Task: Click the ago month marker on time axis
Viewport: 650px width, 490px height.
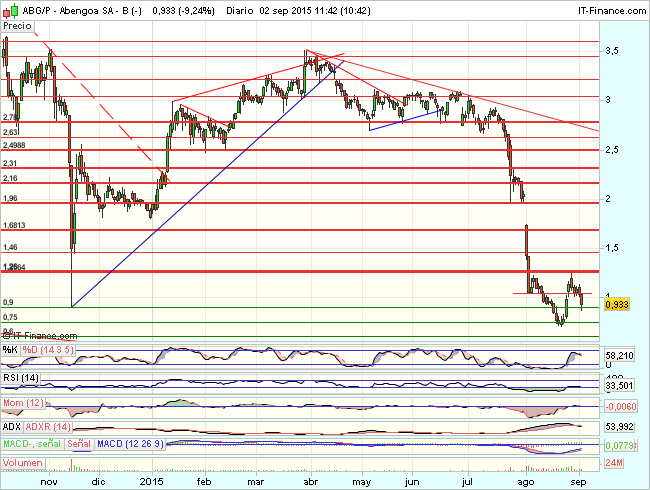Action: [523, 481]
